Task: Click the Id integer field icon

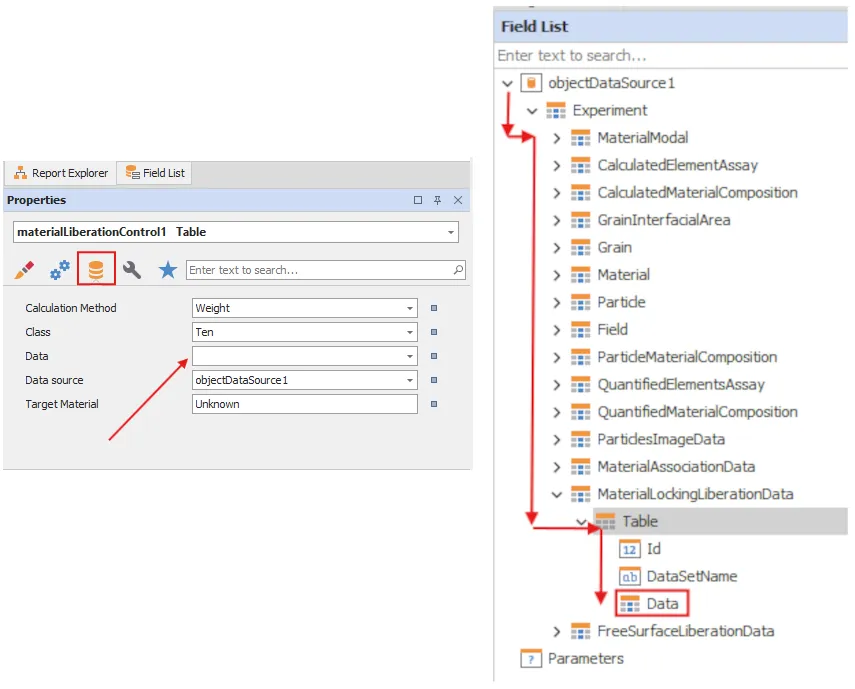Action: [x=629, y=549]
